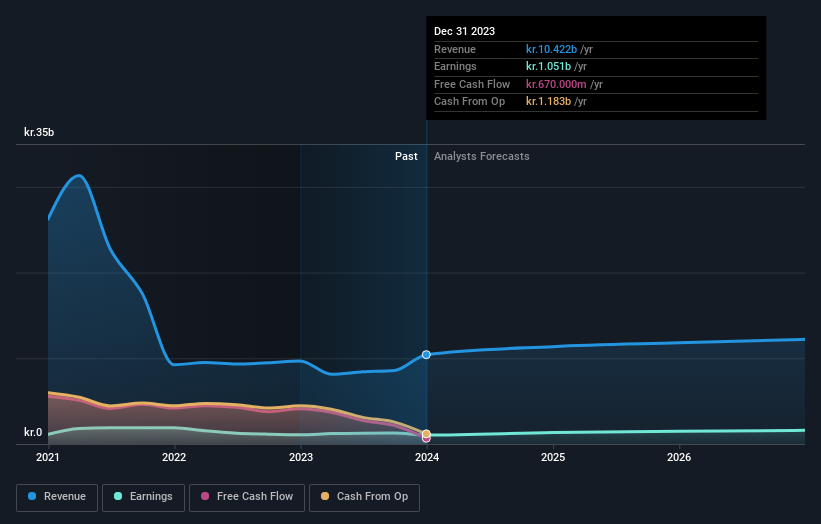The height and width of the screenshot is (524, 821).
Task: Click the kr.10.422b revenue value
Action: 551,49
